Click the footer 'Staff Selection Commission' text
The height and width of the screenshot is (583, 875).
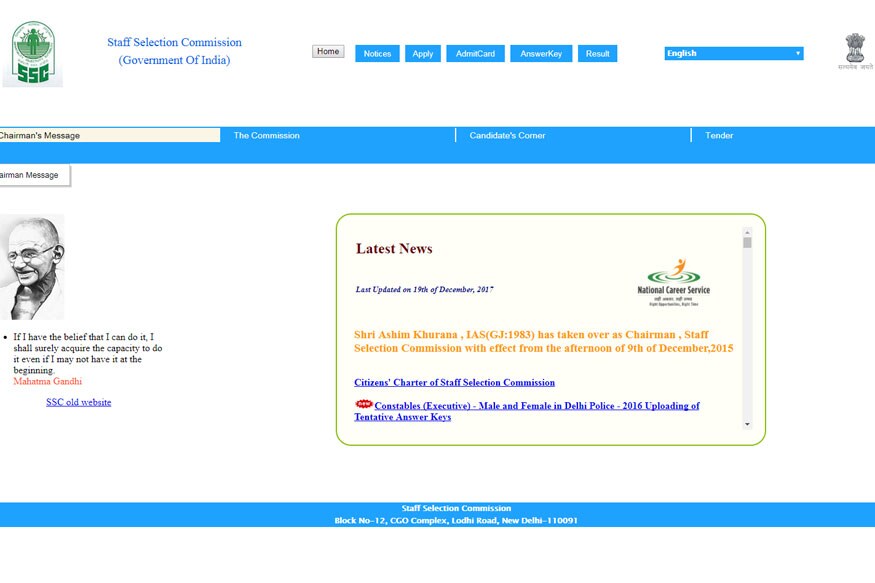point(456,508)
